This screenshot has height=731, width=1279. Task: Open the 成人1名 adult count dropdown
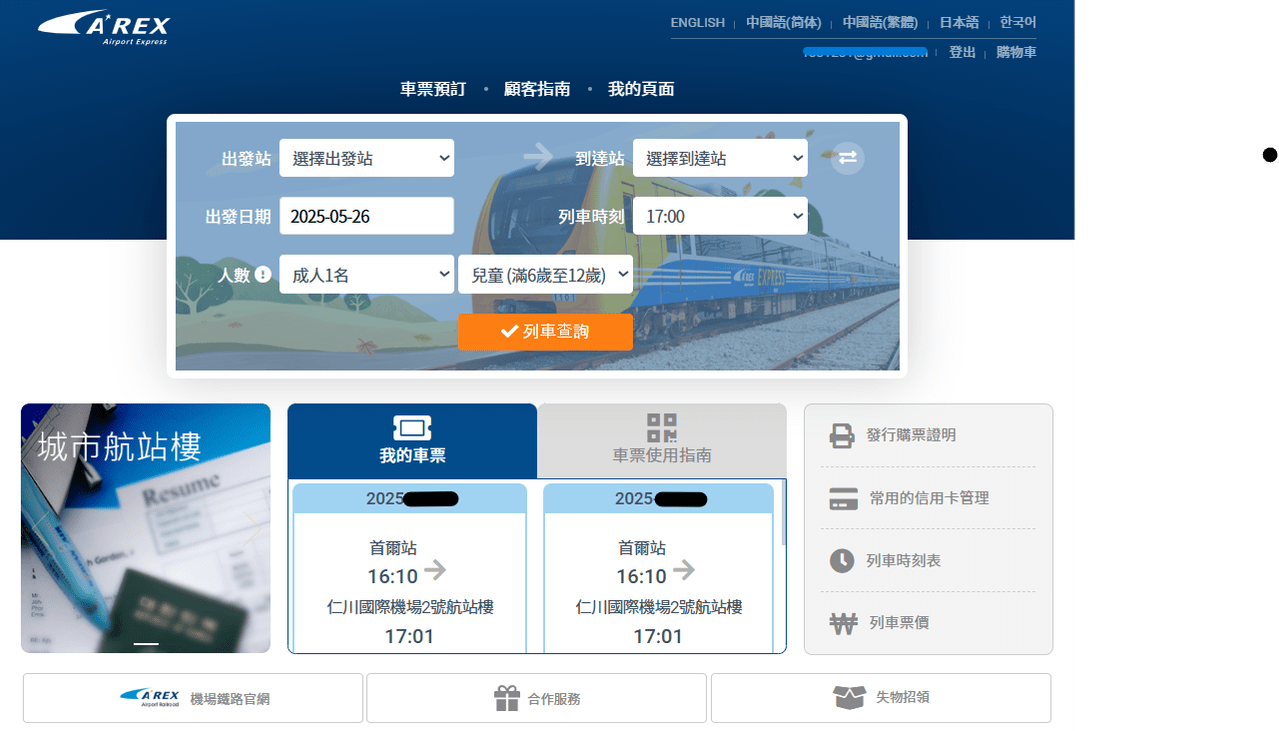(366, 274)
